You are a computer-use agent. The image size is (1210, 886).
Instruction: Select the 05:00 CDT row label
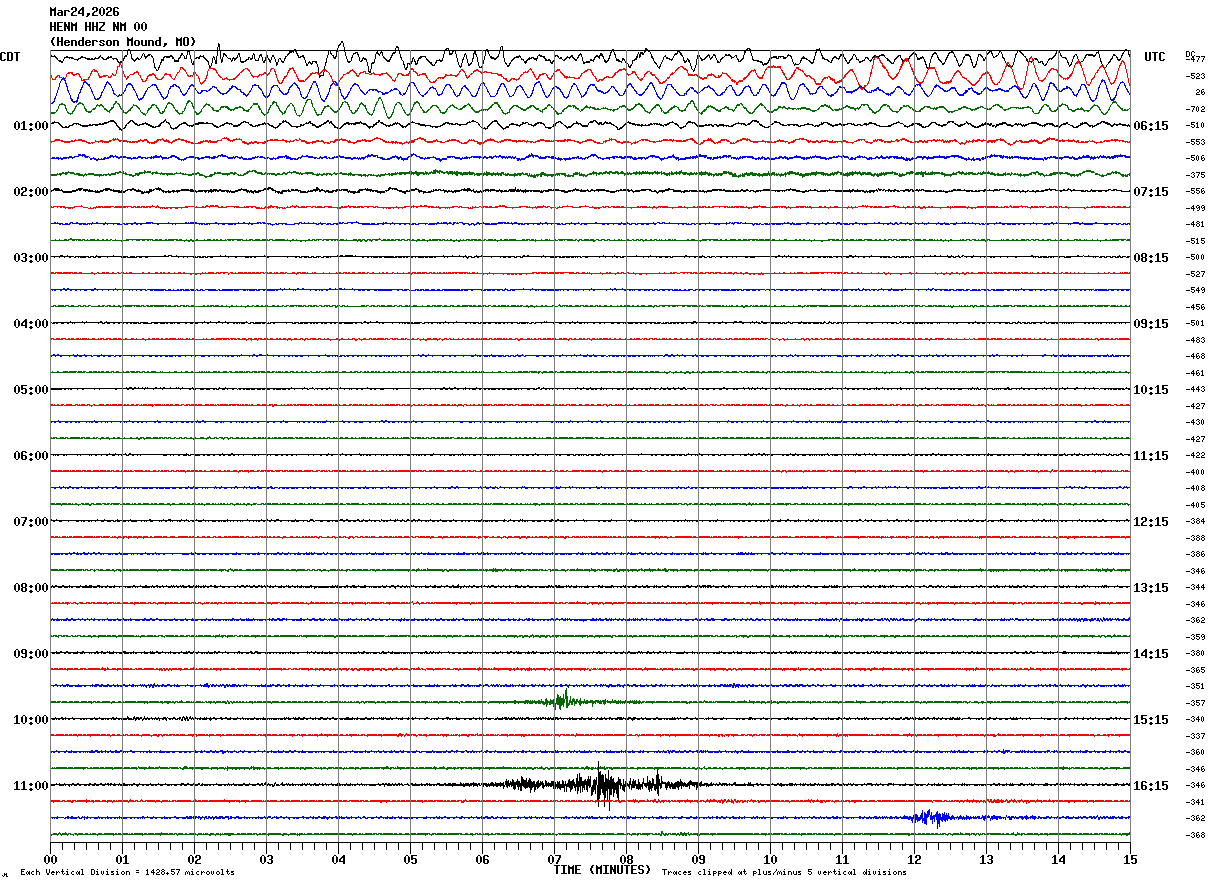pyautogui.click(x=31, y=390)
